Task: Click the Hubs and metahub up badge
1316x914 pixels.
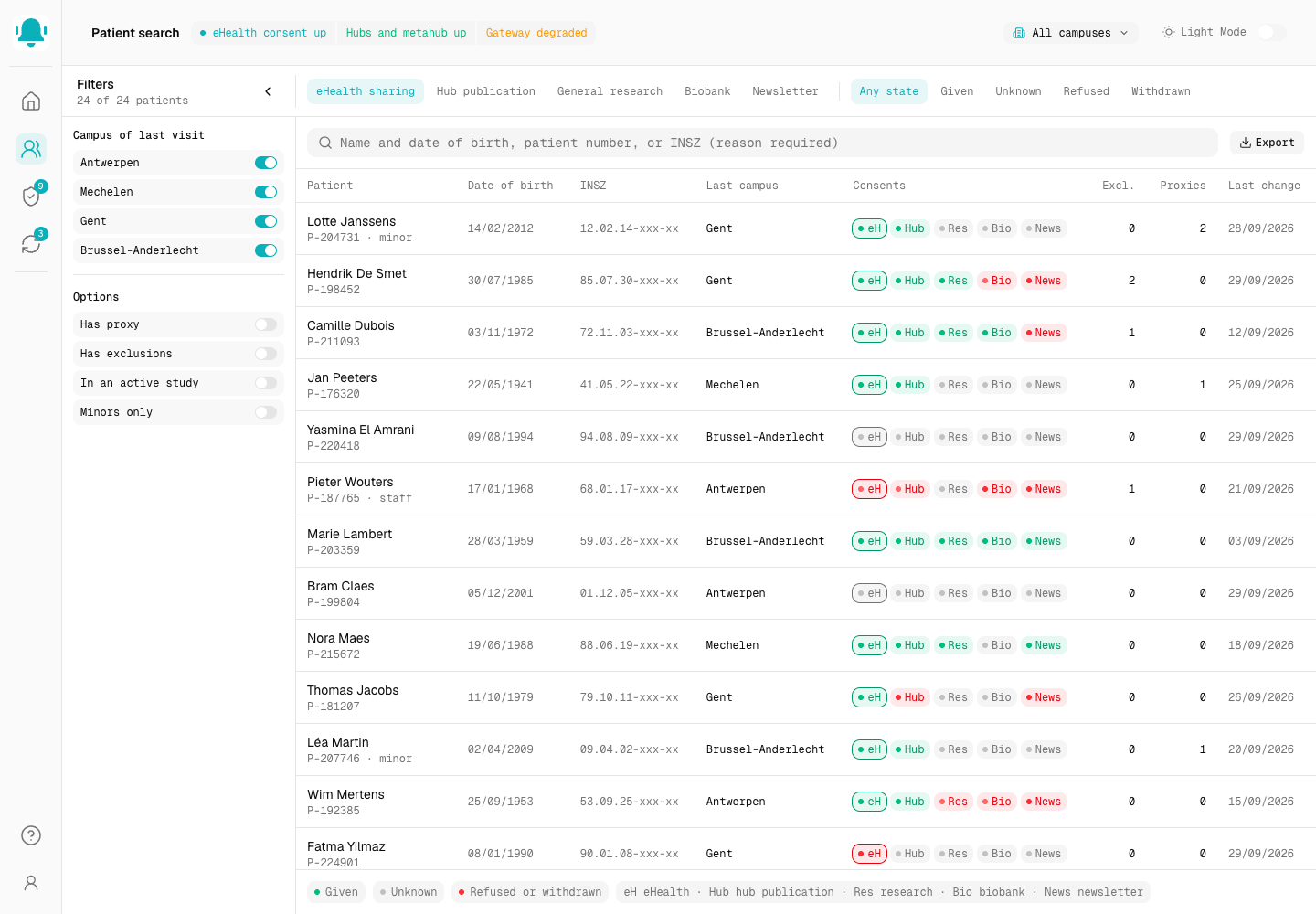Action: point(406,33)
